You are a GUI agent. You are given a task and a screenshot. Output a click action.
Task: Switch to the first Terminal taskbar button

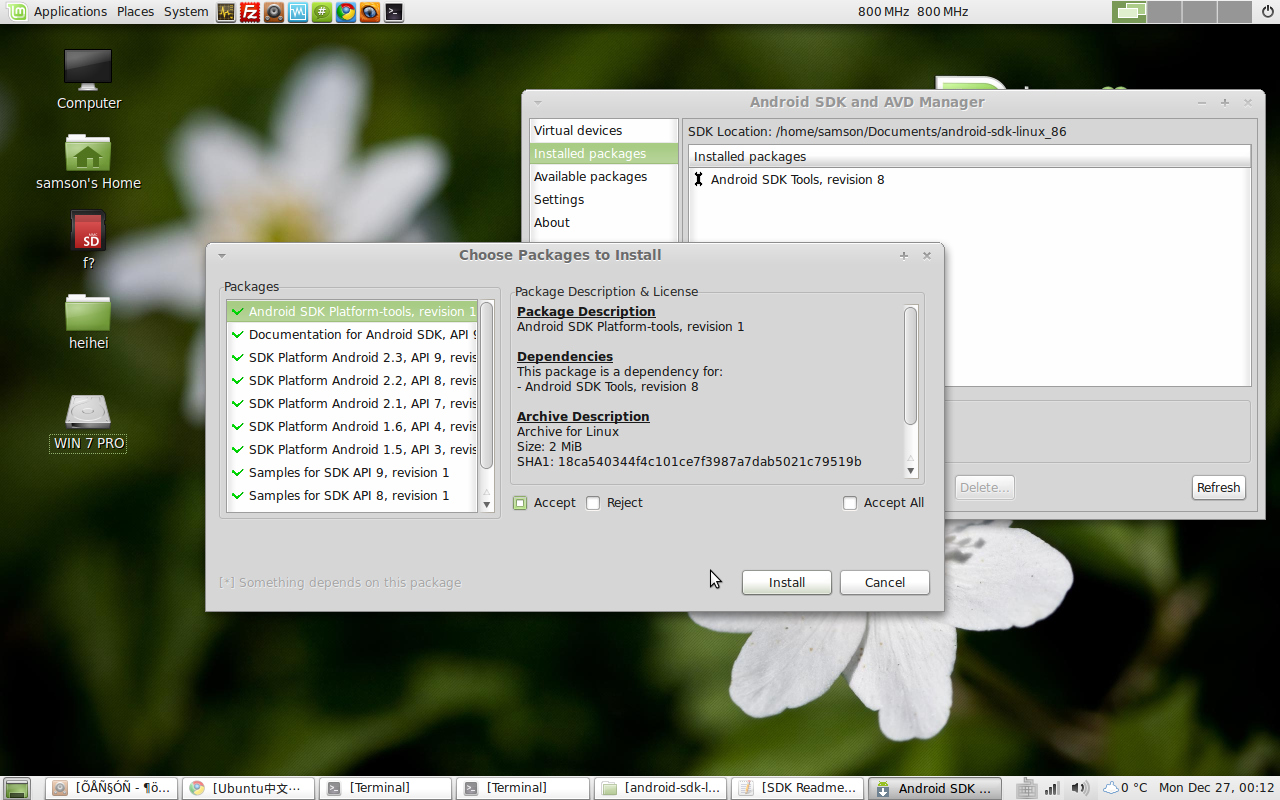click(385, 788)
